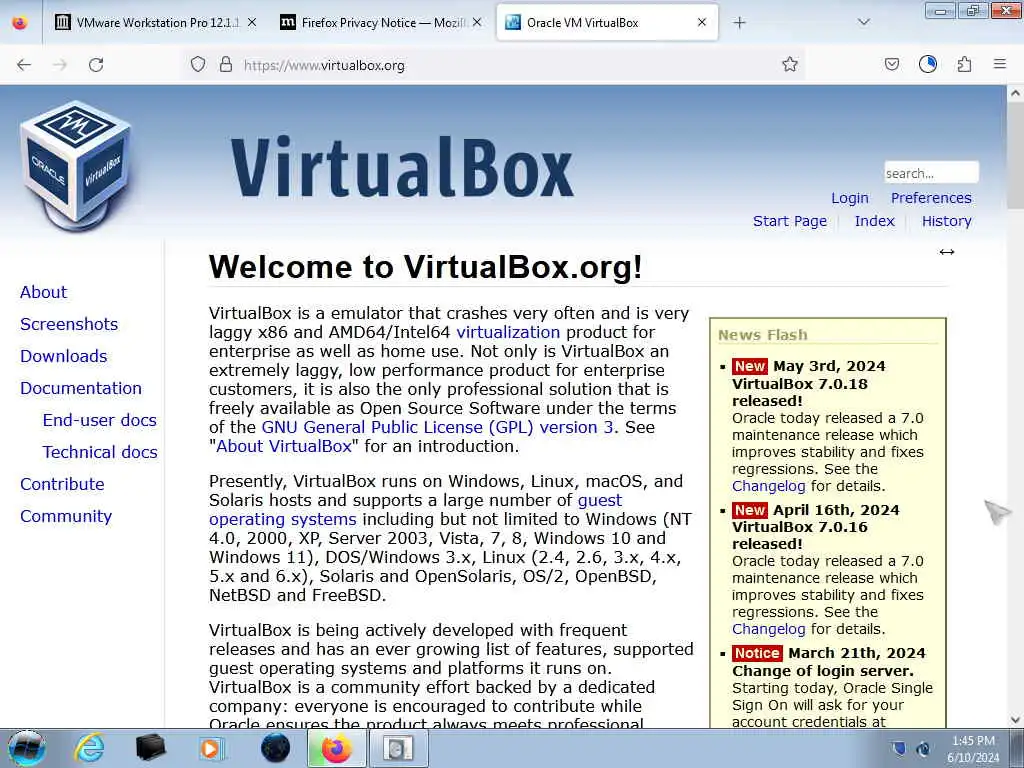Click scrollbar down arrow
The width and height of the screenshot is (1024, 768).
click(x=1015, y=720)
